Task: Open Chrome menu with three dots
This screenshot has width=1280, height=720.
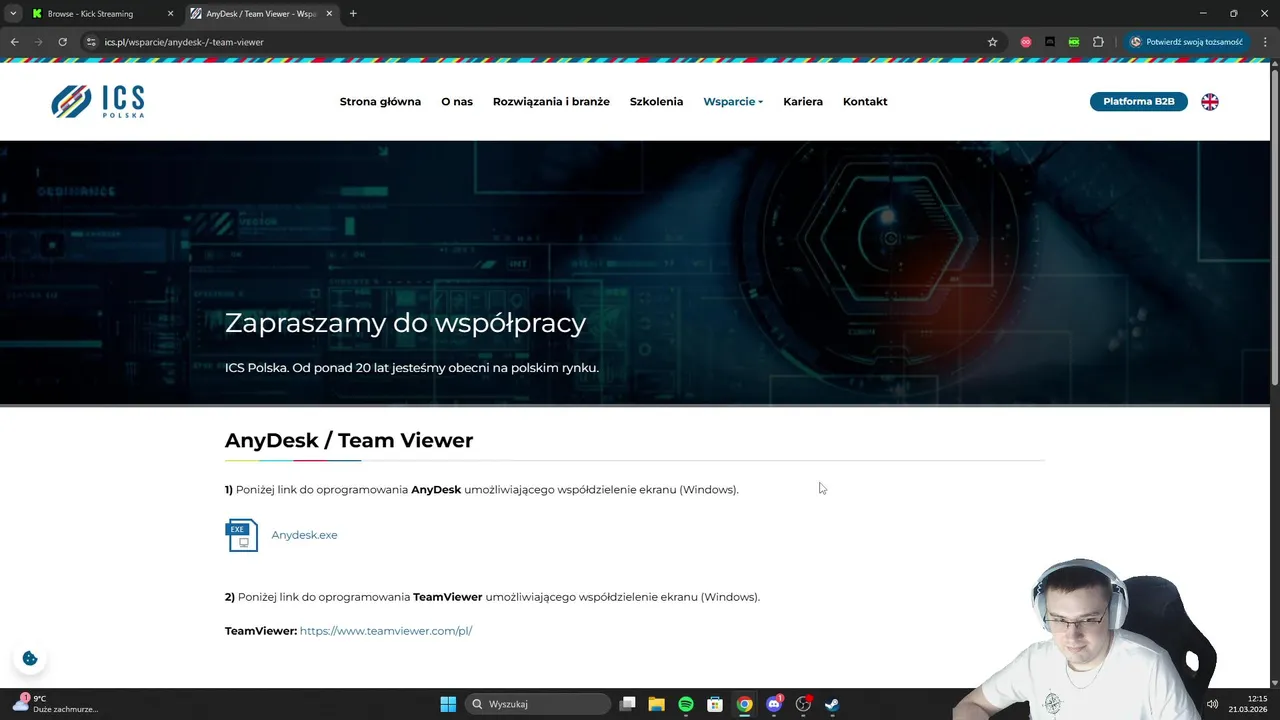Action: tap(1264, 42)
